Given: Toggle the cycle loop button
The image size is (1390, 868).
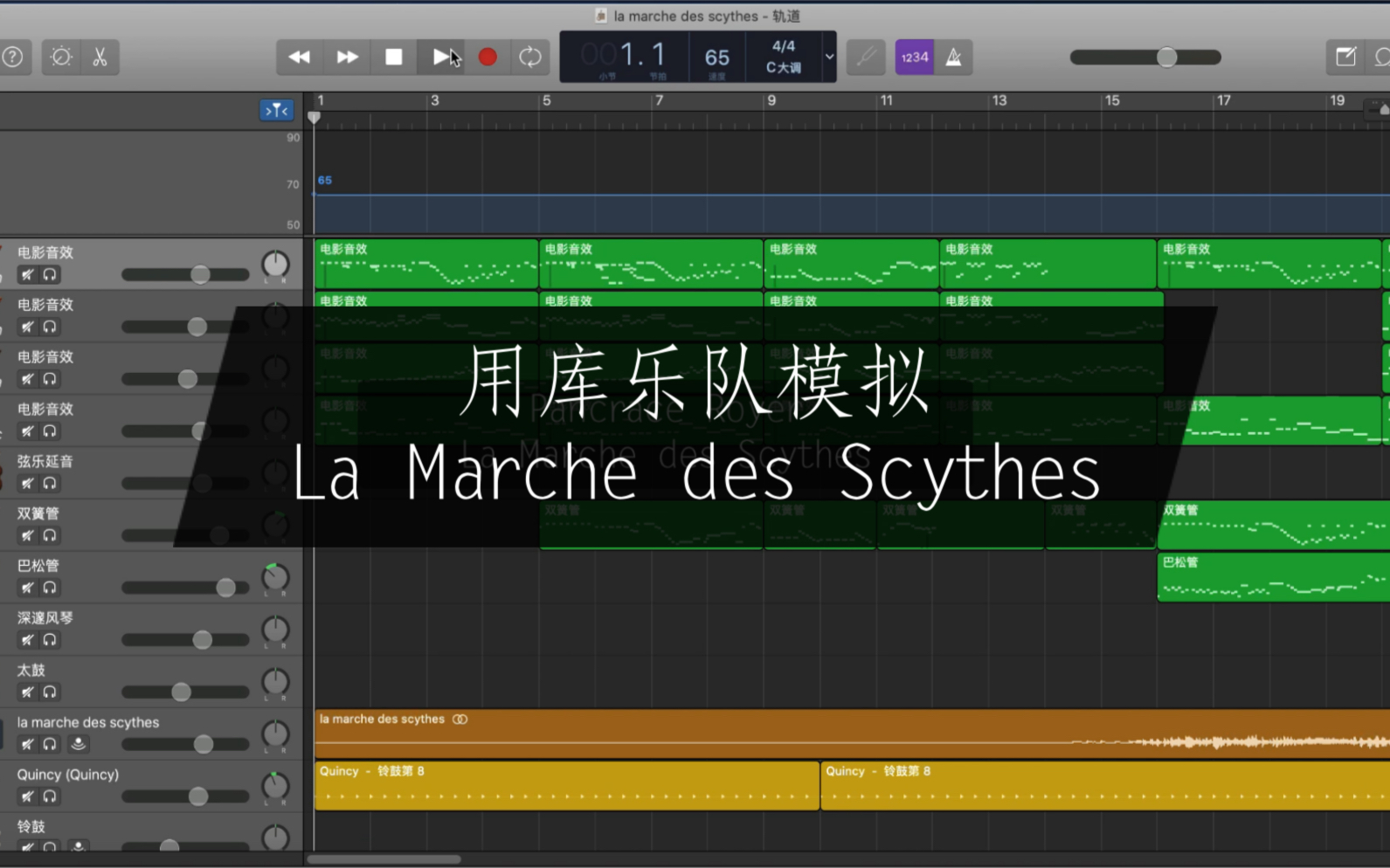Looking at the screenshot, I should 530,57.
